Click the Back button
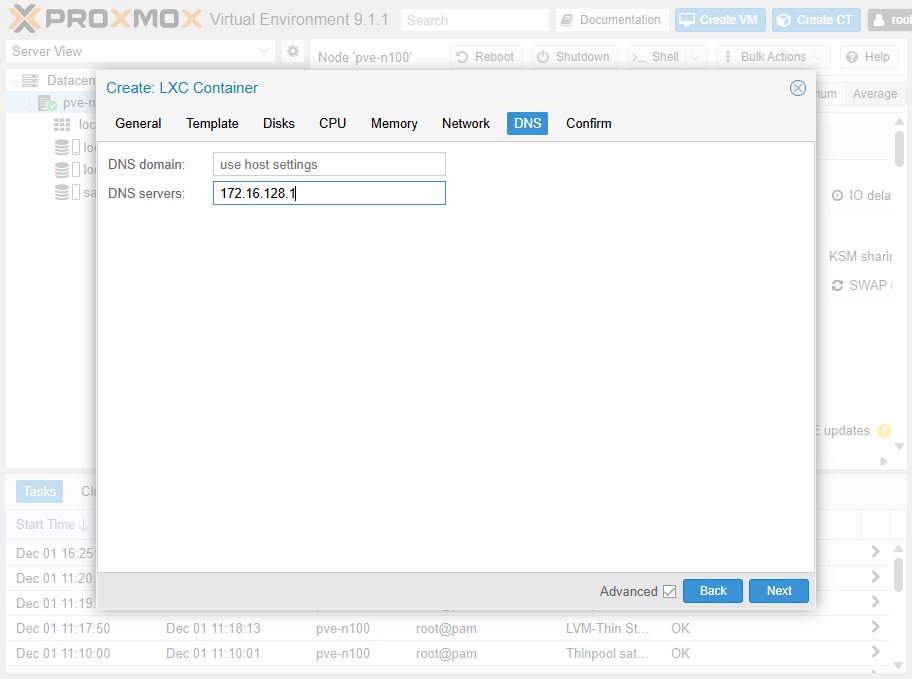The width and height of the screenshot is (912, 679). pyautogui.click(x=712, y=591)
